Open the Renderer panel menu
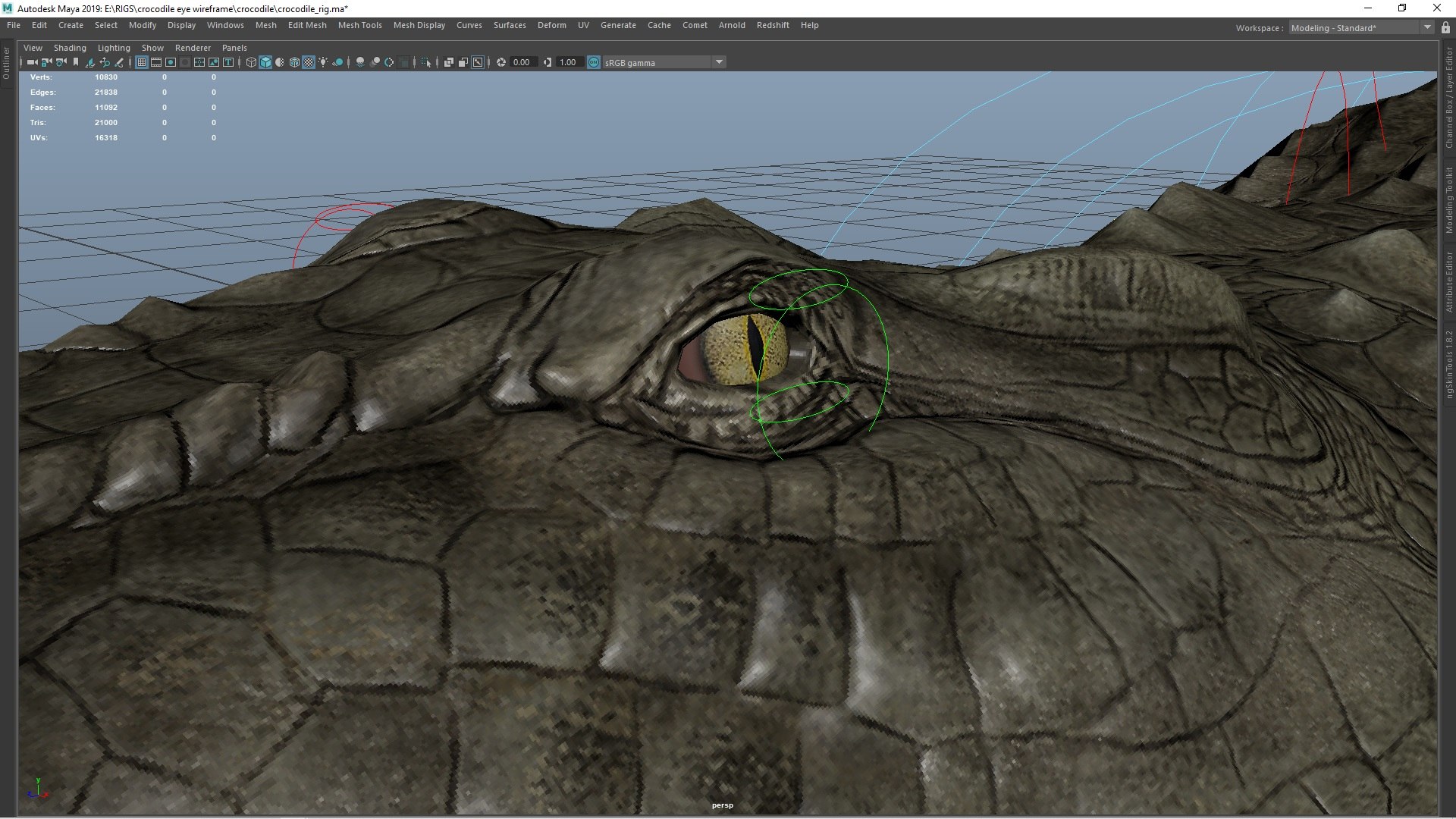Image resolution: width=1456 pixels, height=819 pixels. coord(193,48)
